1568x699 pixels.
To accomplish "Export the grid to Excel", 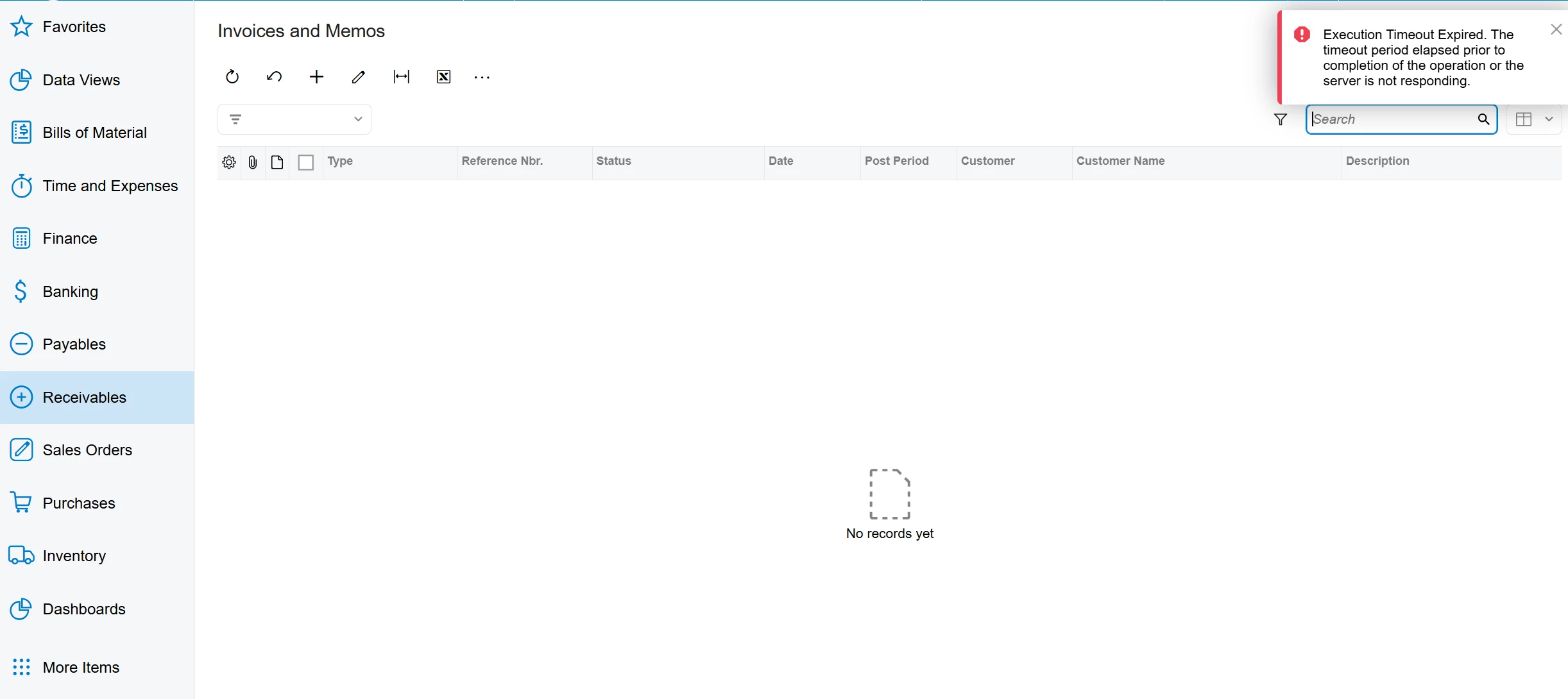I will click(443, 77).
